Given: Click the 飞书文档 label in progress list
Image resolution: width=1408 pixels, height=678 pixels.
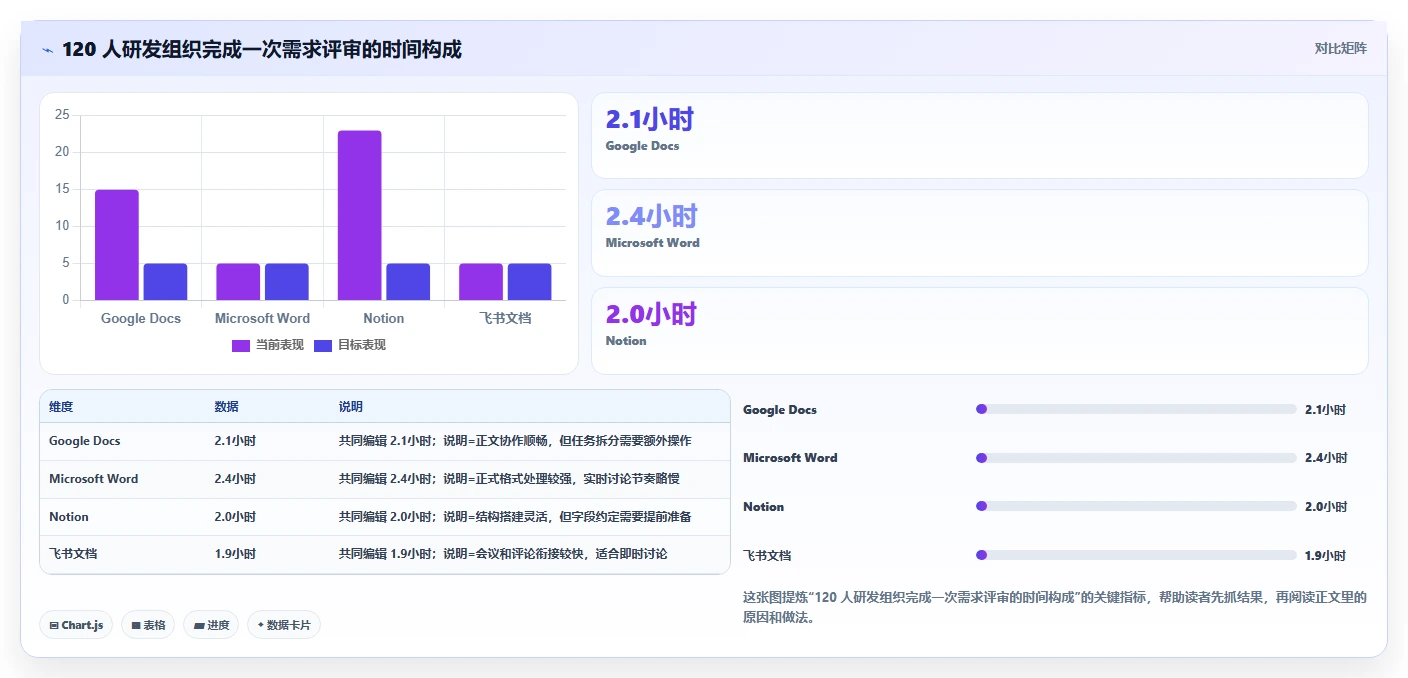Looking at the screenshot, I should 767,555.
